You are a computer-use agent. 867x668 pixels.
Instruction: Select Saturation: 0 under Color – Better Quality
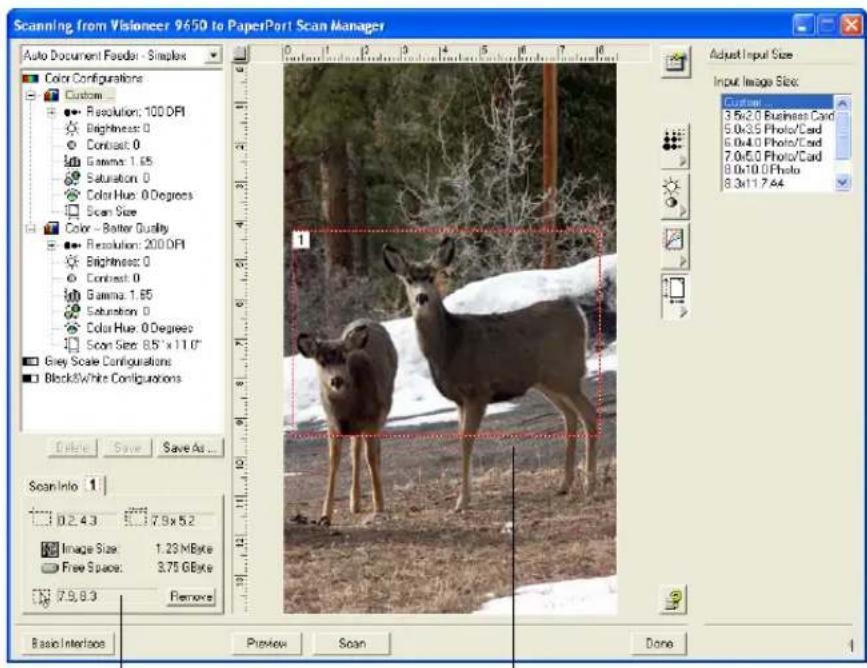point(118,311)
